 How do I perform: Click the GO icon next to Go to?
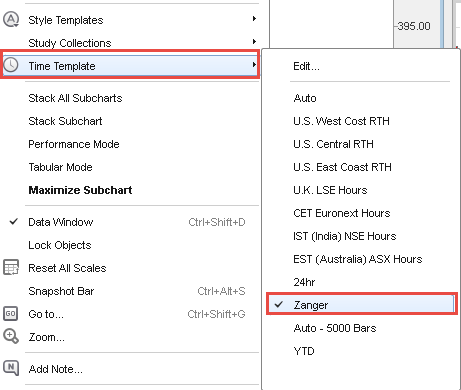[x=11, y=314]
